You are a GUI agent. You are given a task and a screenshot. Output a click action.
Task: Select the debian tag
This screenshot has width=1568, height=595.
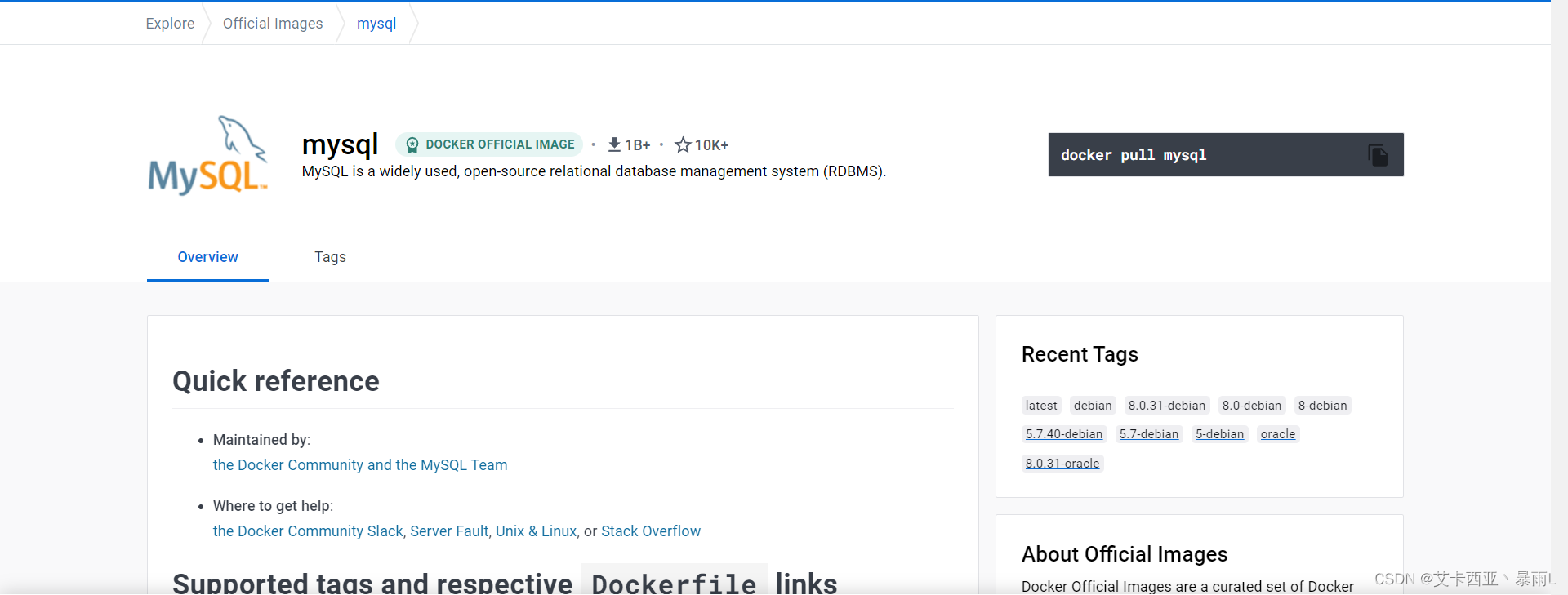(1093, 406)
